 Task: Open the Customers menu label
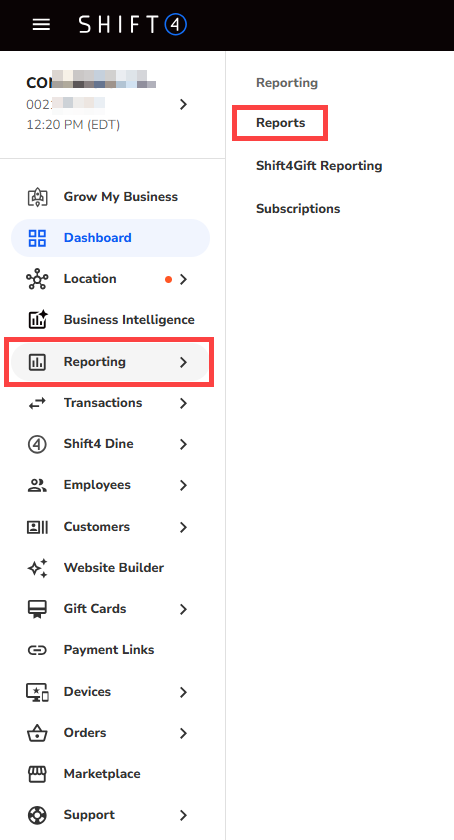pyautogui.click(x=96, y=527)
